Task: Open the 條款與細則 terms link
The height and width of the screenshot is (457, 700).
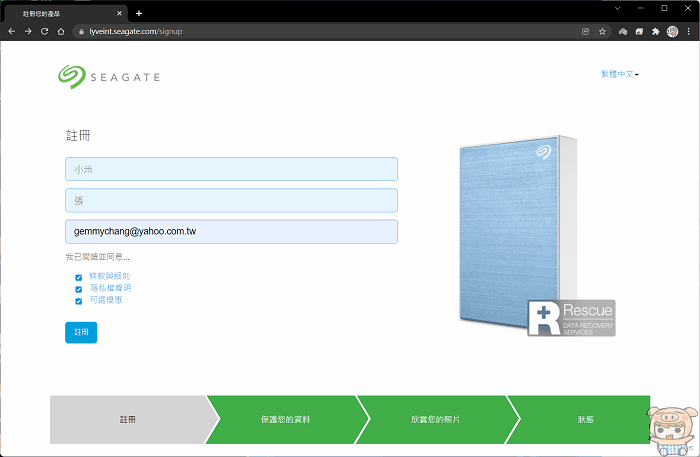Action: coord(110,276)
